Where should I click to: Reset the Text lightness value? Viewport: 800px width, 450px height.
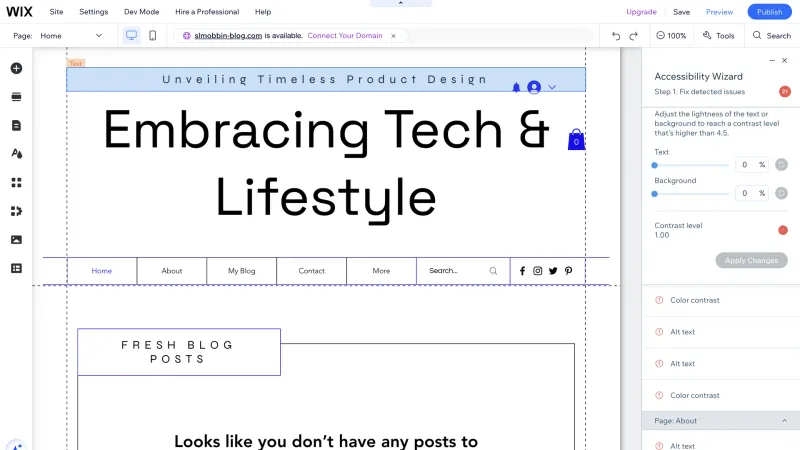tap(781, 165)
